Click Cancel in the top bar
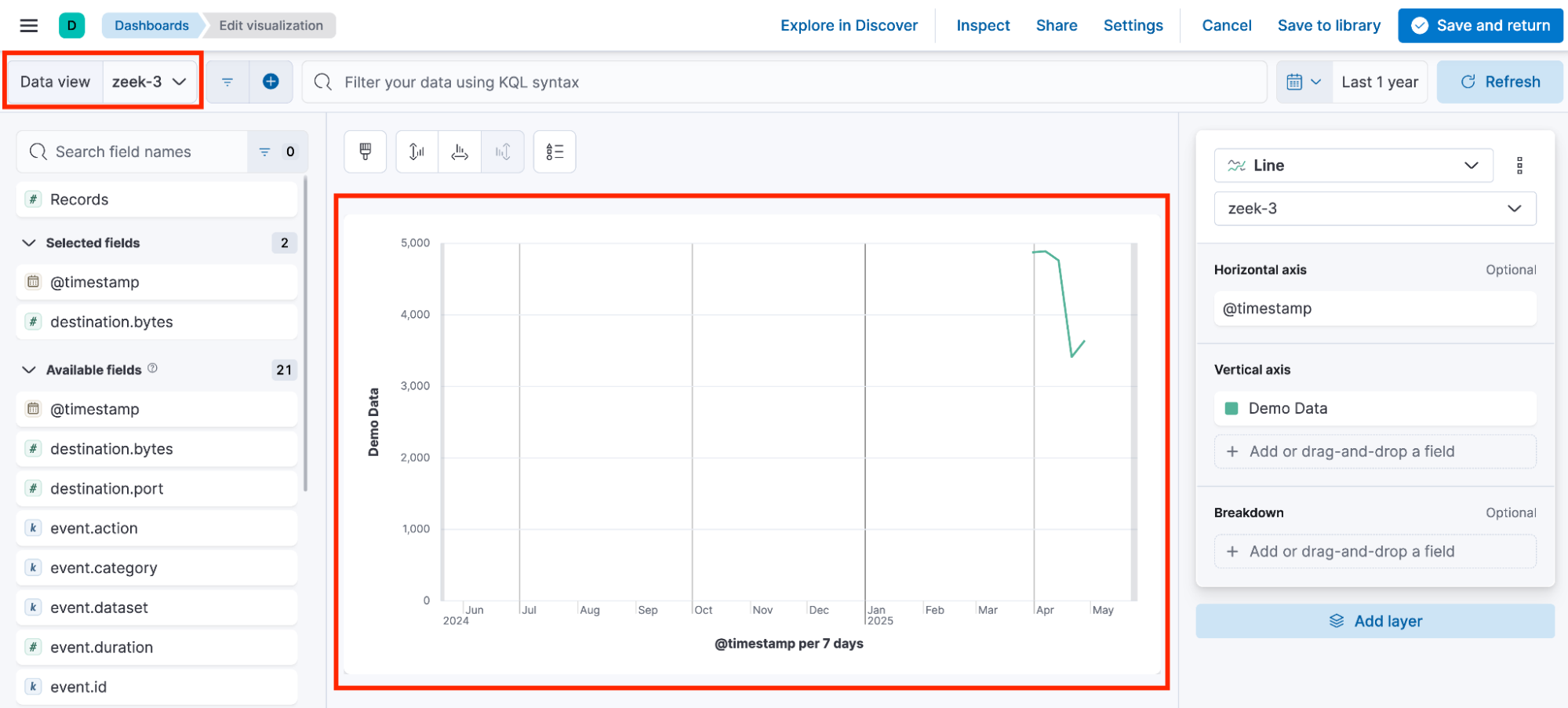 1226,26
